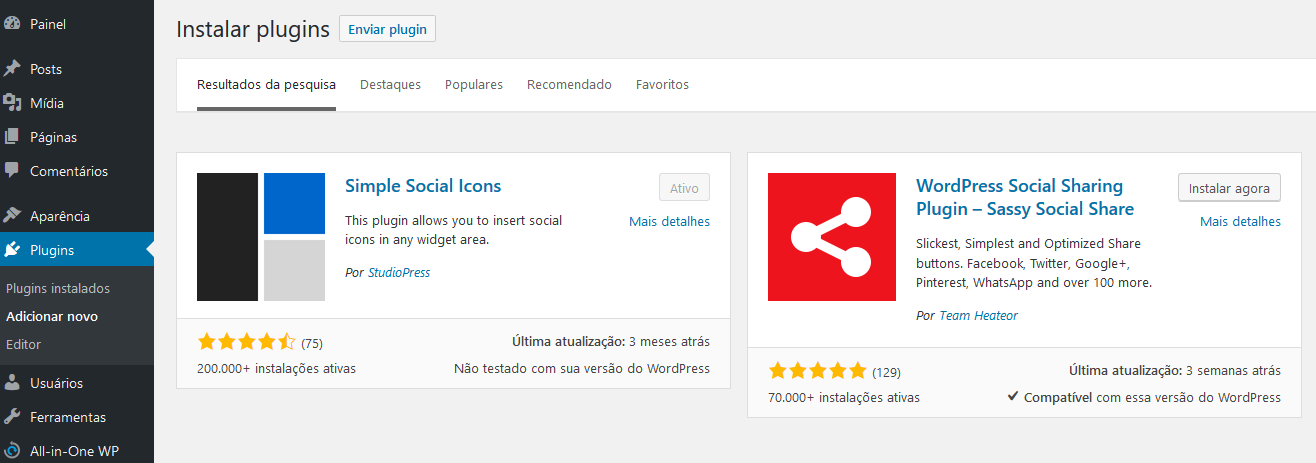The height and width of the screenshot is (463, 1316).
Task: Click 'Não testado com sua versão do WordPress'
Action: [x=582, y=368]
